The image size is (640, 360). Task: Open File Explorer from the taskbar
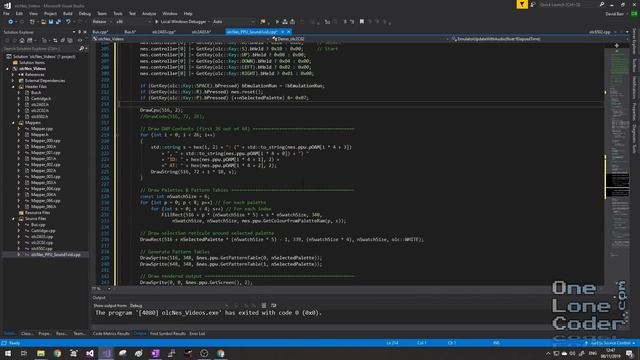coord(41,353)
